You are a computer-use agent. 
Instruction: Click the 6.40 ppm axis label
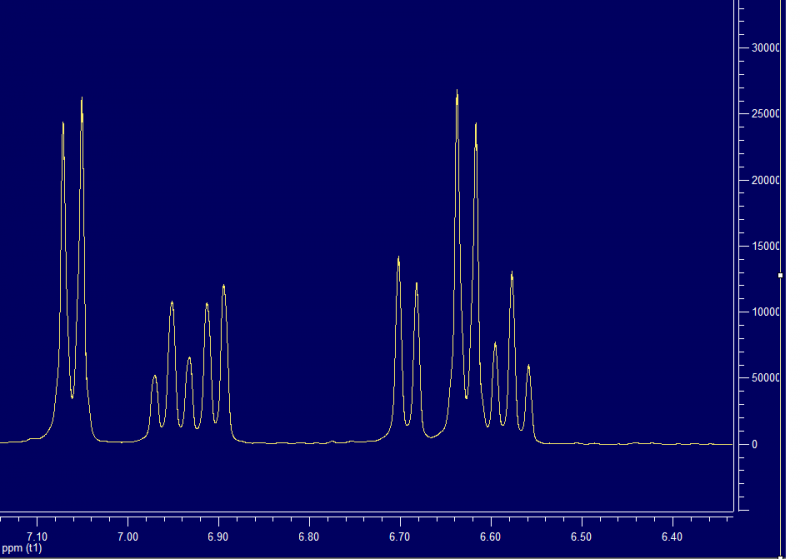(x=672, y=537)
